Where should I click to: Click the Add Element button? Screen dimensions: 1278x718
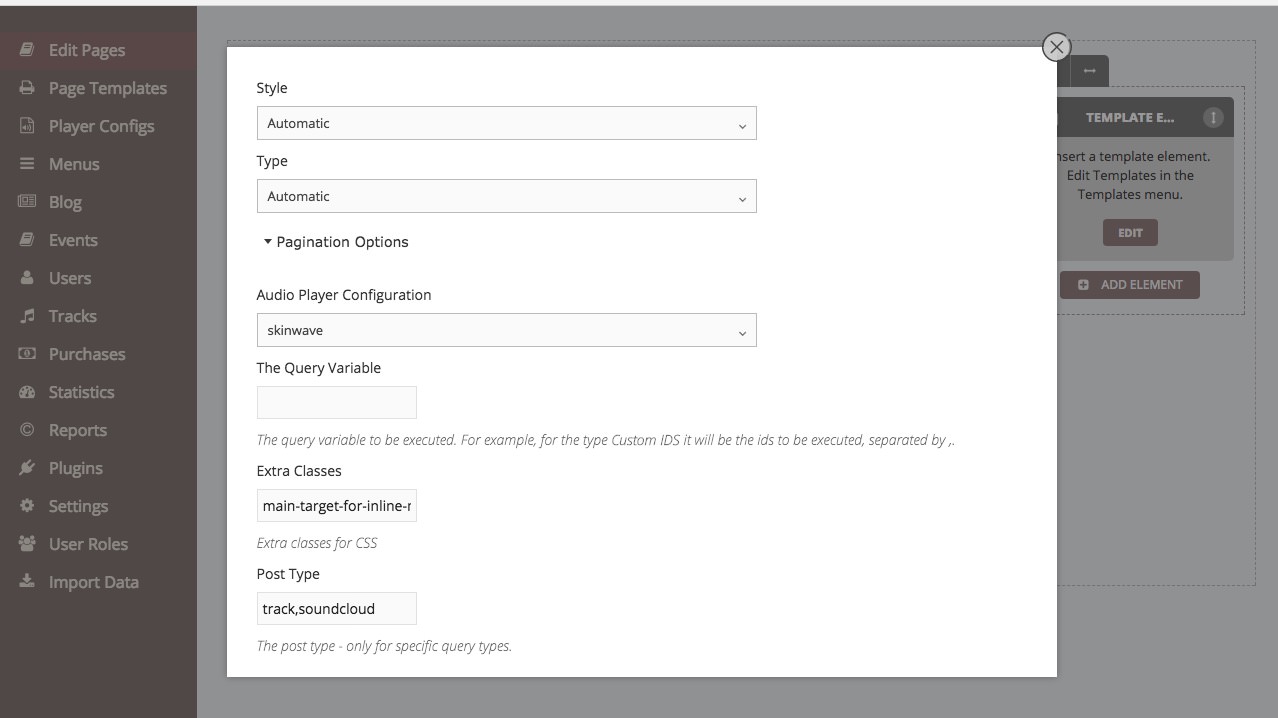click(x=1130, y=285)
